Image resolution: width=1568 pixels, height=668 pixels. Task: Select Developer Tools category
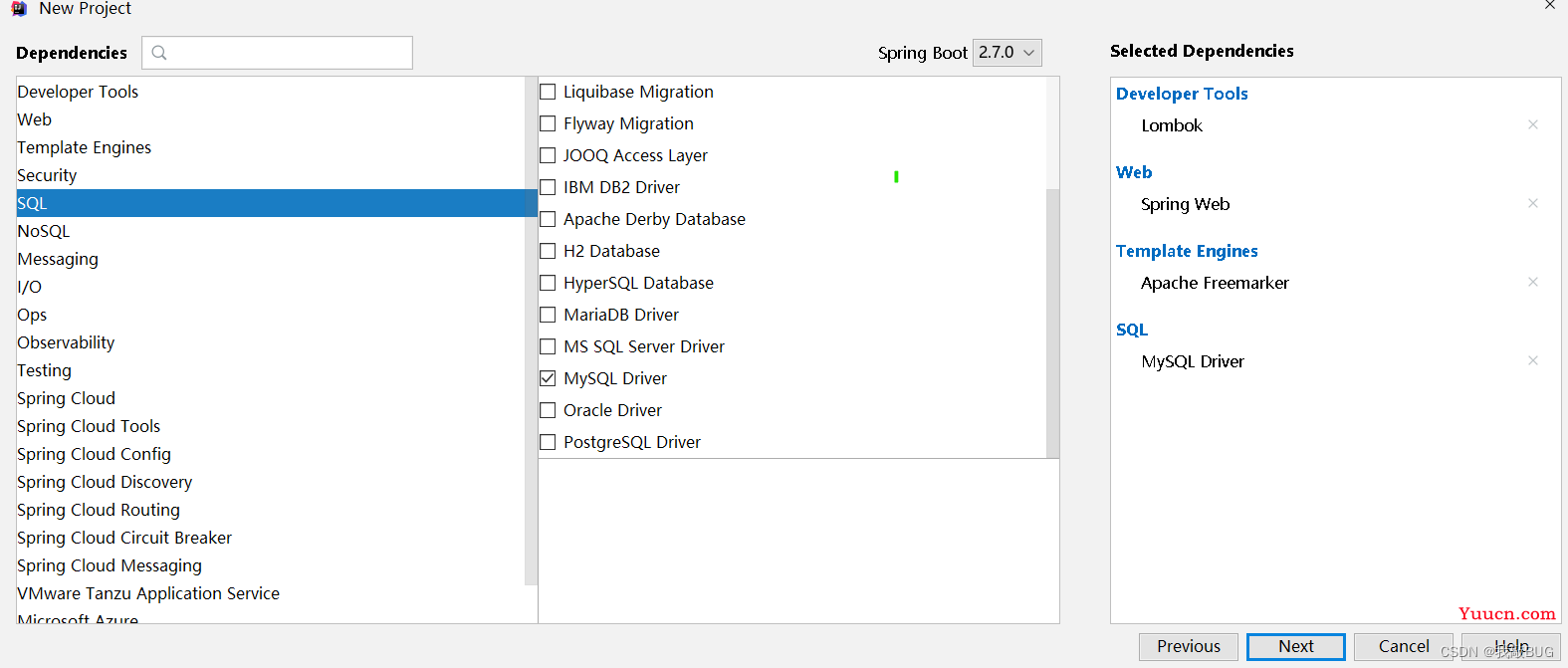[x=271, y=92]
